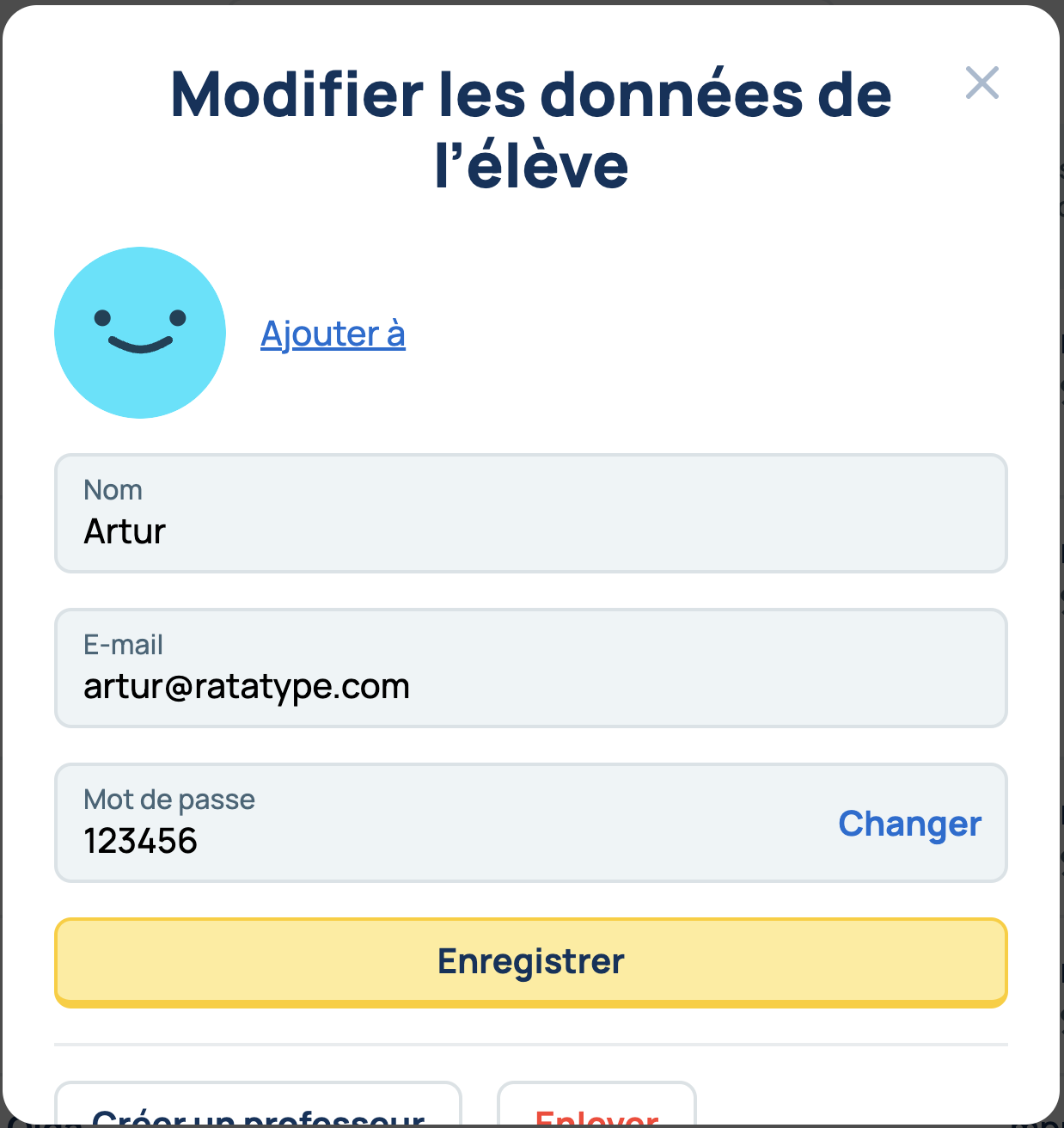Image resolution: width=1064 pixels, height=1128 pixels.
Task: Click the "Mot de passe" label
Action: [169, 800]
